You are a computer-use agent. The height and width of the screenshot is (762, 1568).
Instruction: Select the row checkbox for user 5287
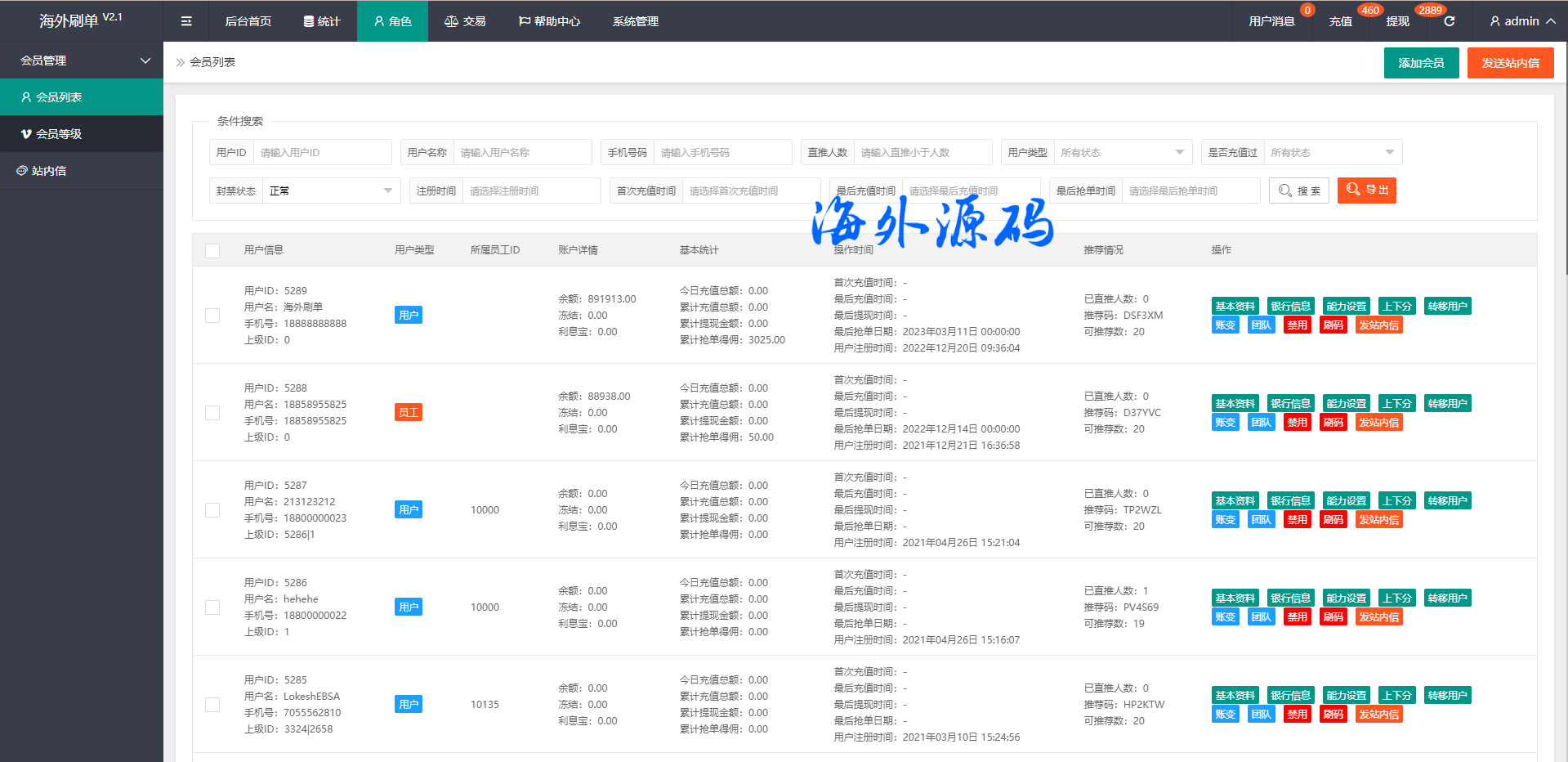(x=212, y=510)
